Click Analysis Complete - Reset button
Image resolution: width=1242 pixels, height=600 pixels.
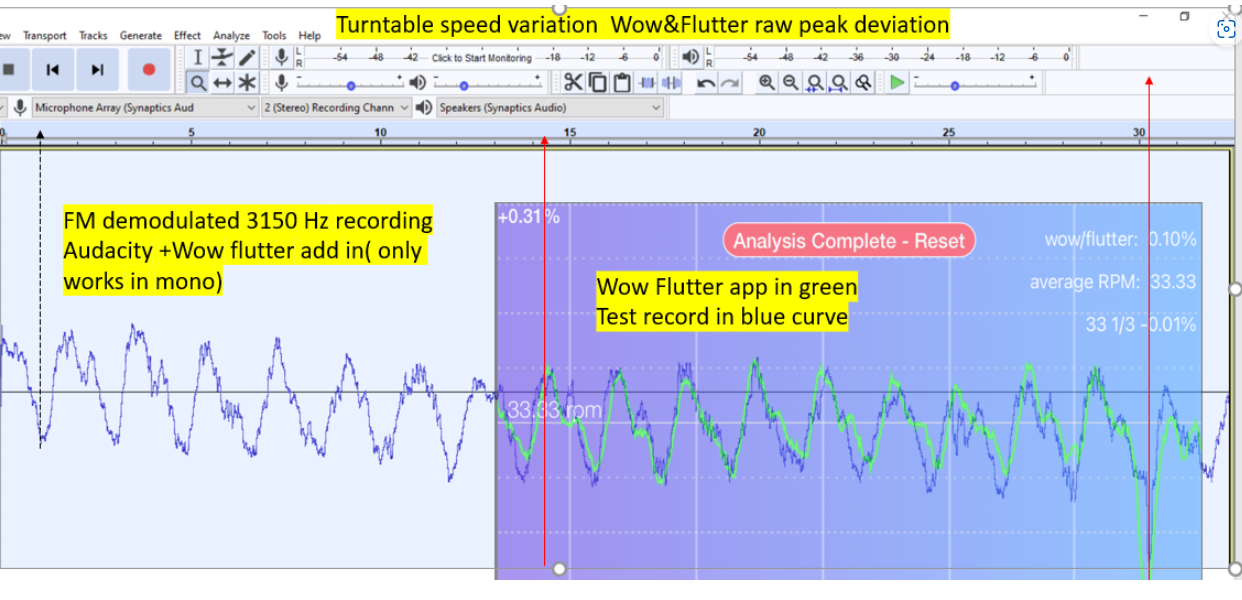[849, 240]
